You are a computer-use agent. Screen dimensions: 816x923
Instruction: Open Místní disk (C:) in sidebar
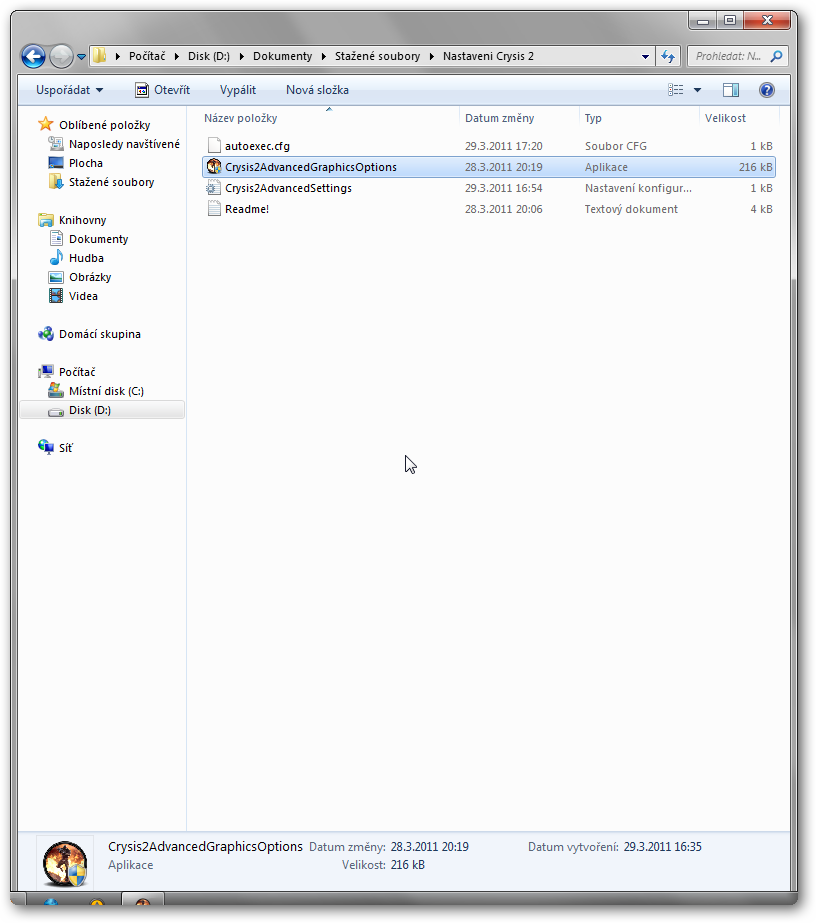(106, 391)
